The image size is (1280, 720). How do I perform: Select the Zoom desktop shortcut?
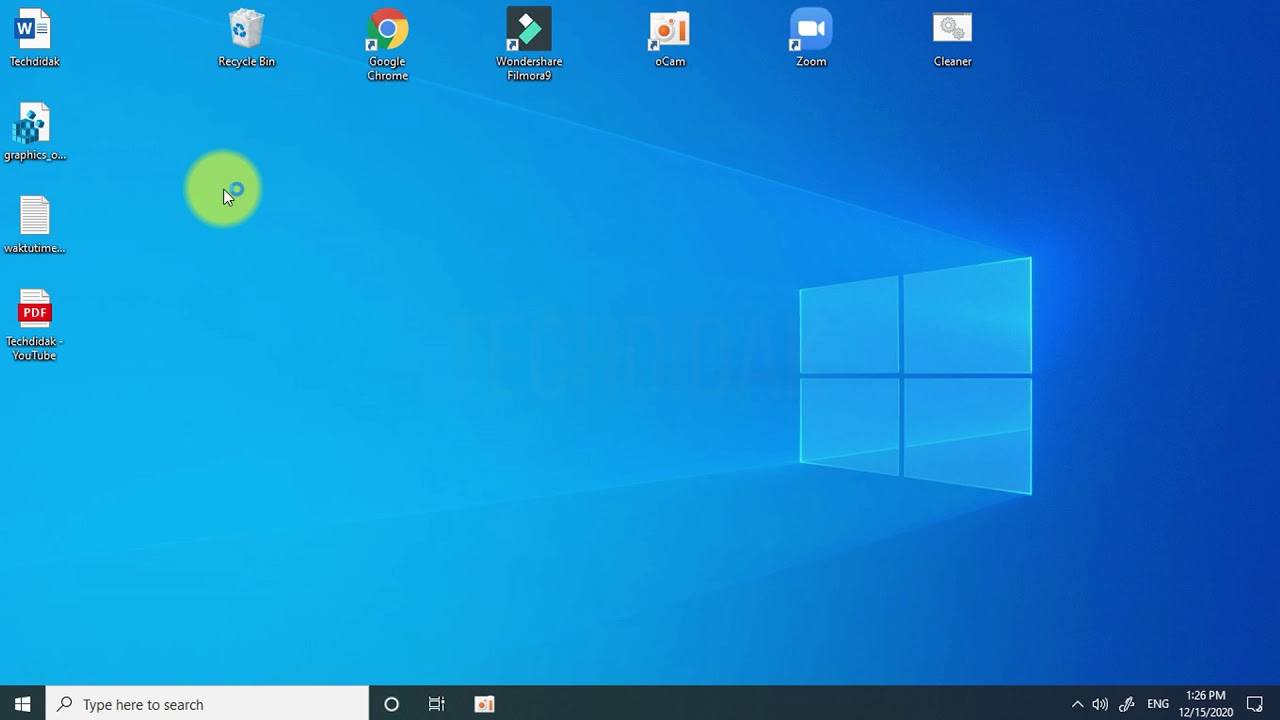click(811, 39)
